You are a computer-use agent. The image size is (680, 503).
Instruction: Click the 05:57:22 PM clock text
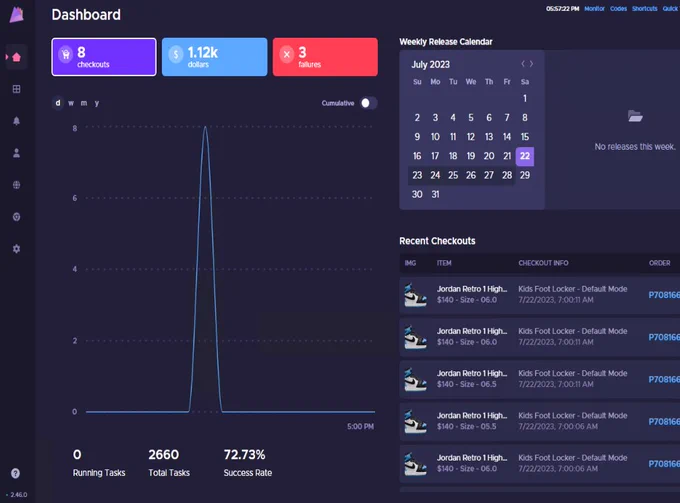(562, 9)
